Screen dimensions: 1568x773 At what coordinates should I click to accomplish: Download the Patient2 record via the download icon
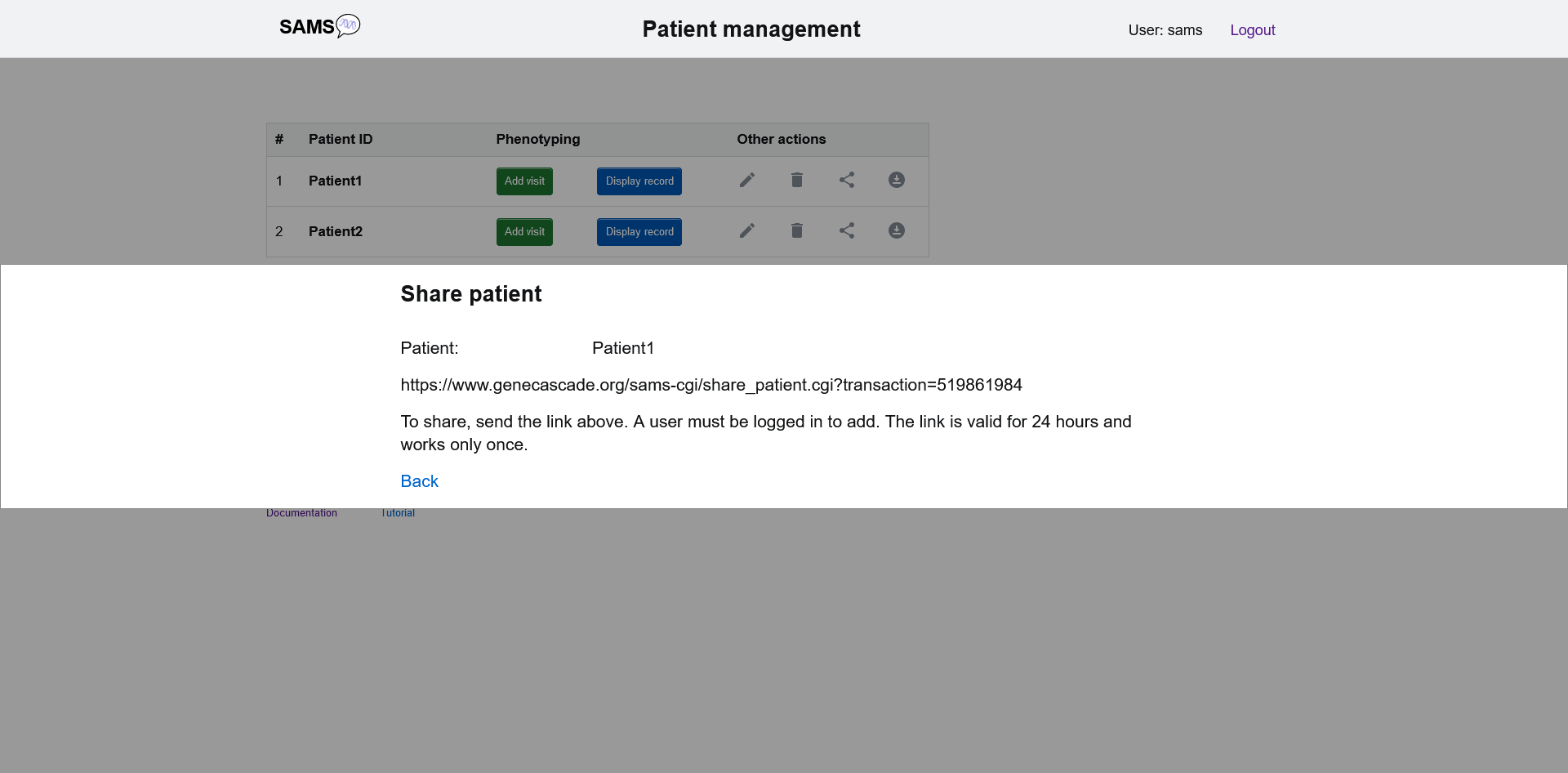(x=897, y=231)
